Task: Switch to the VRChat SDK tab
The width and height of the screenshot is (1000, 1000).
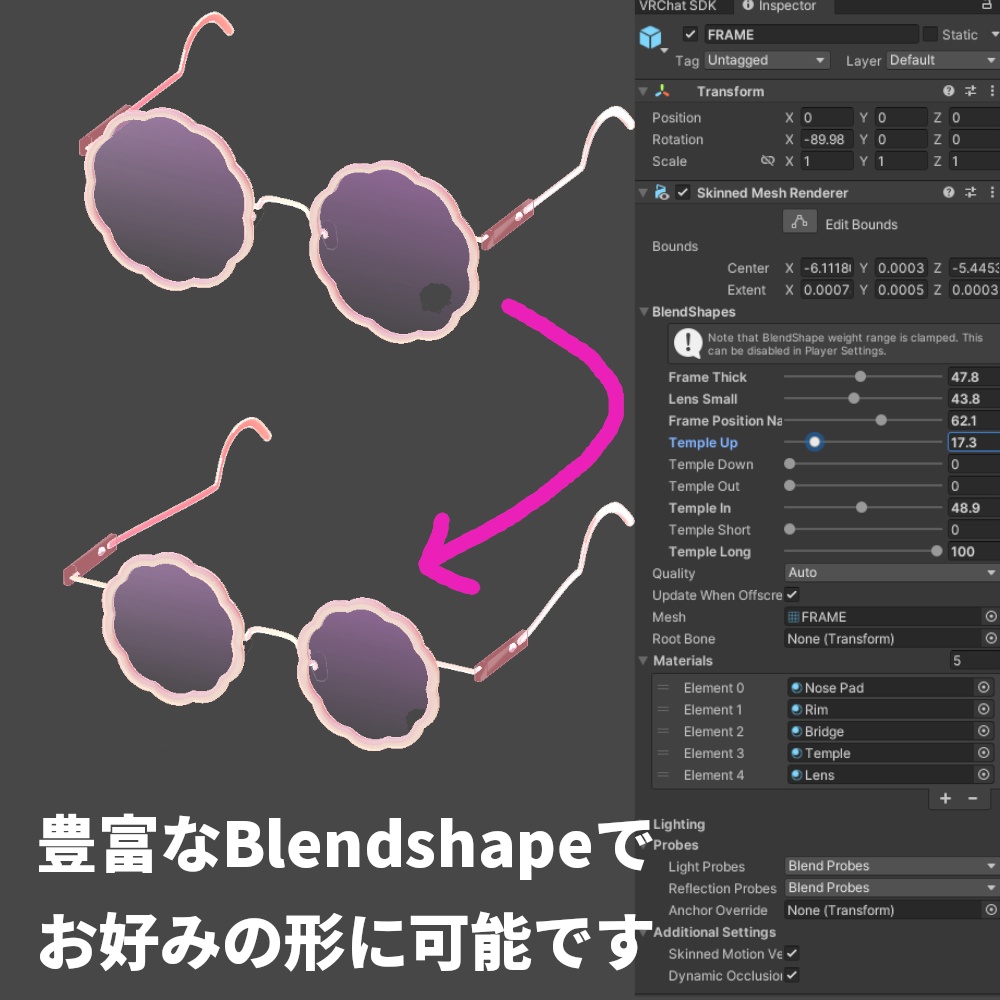Action: point(679,6)
